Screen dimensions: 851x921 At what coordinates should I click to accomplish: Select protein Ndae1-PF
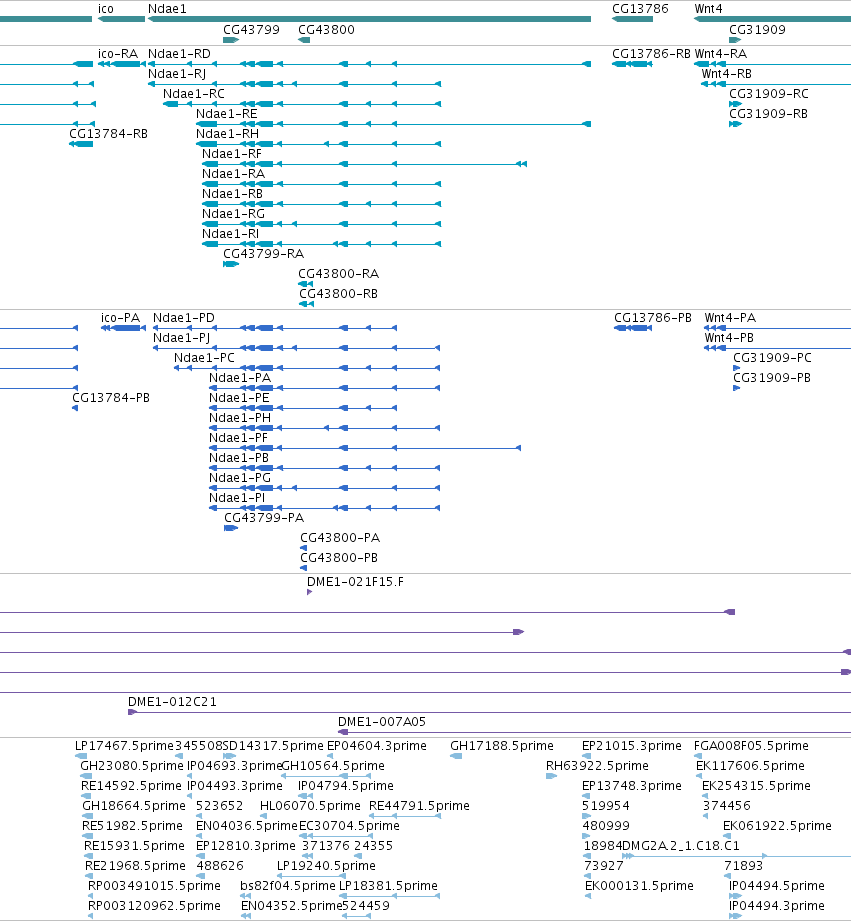click(365, 448)
